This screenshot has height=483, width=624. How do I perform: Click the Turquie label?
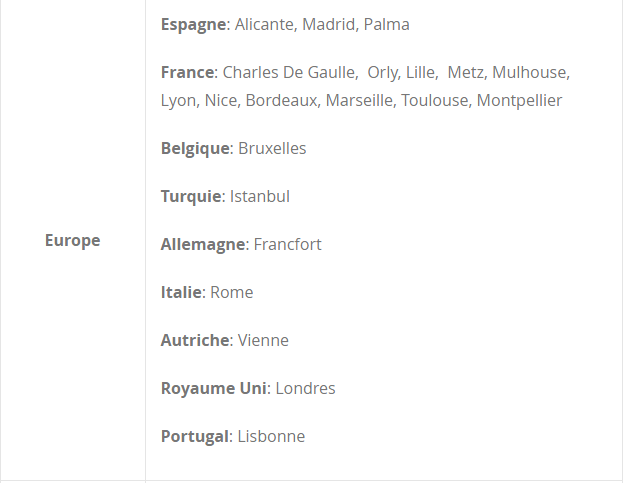pos(191,197)
